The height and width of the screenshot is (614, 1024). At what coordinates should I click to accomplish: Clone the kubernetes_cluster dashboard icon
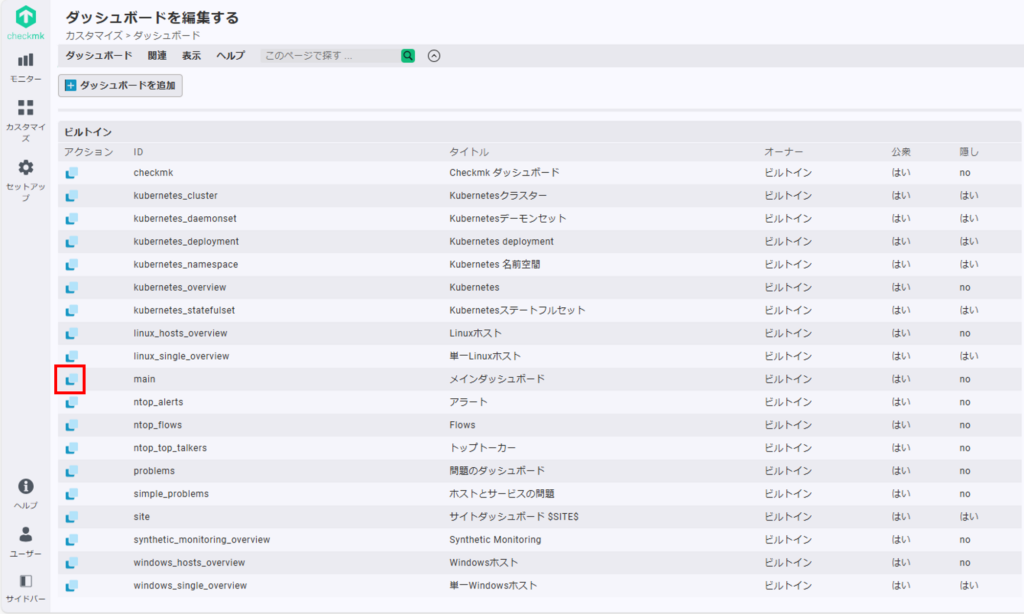[x=71, y=196]
